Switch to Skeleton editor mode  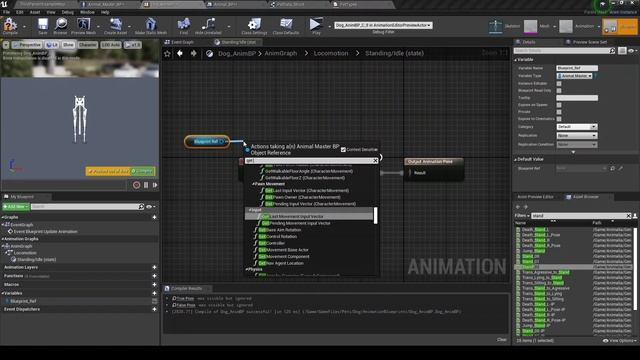coord(504,26)
